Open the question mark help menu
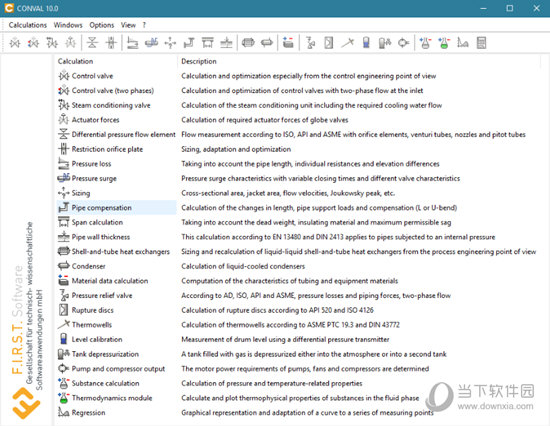The width and height of the screenshot is (550, 426). click(x=144, y=25)
